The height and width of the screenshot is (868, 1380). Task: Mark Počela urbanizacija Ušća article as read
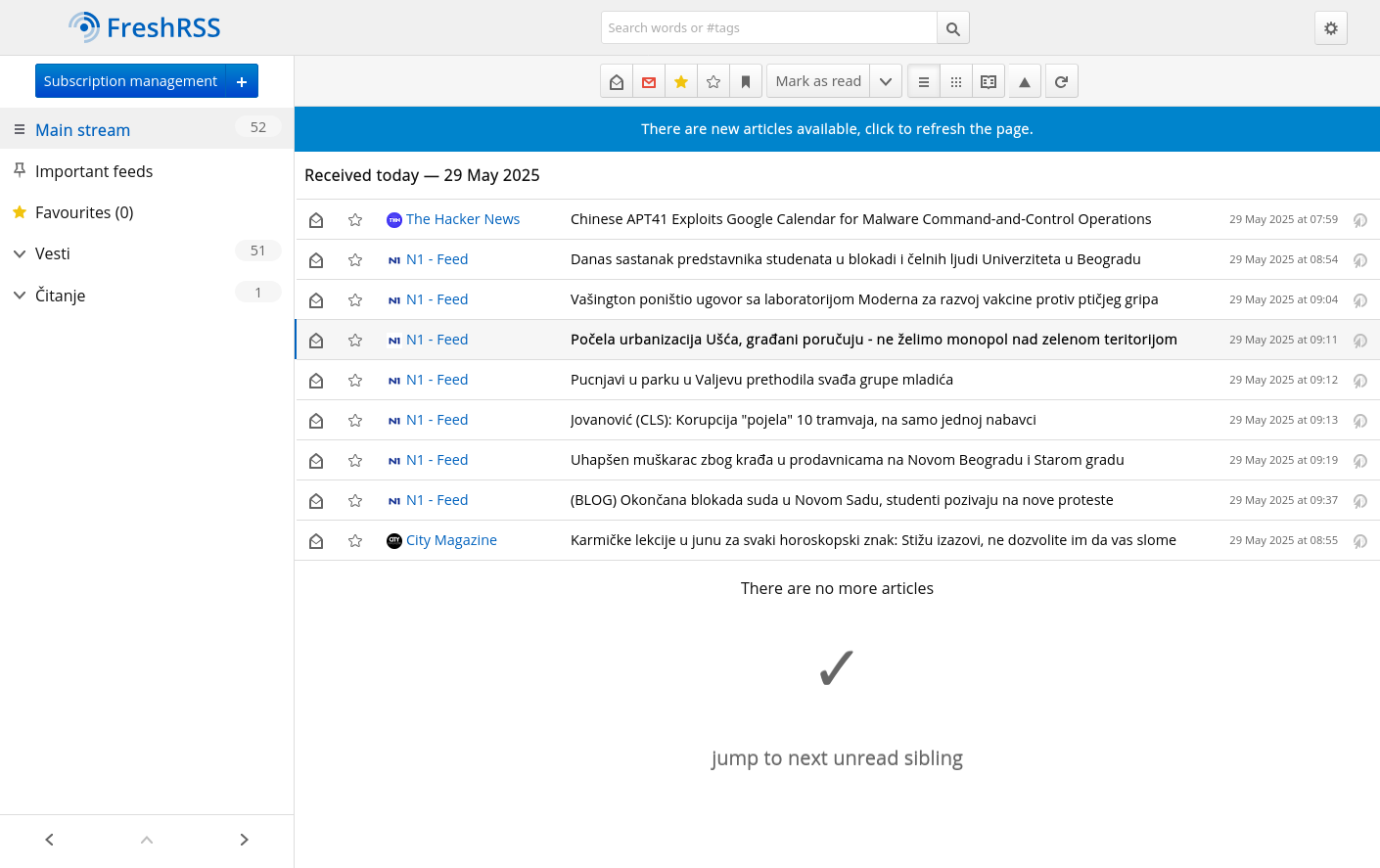[316, 341]
